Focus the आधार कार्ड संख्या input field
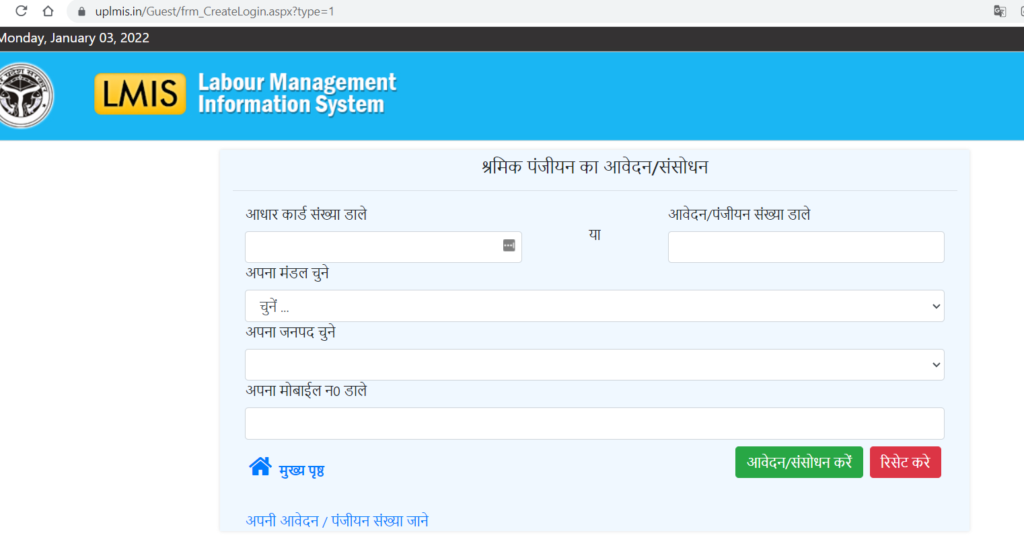The height and width of the screenshot is (560, 1024). point(370,247)
